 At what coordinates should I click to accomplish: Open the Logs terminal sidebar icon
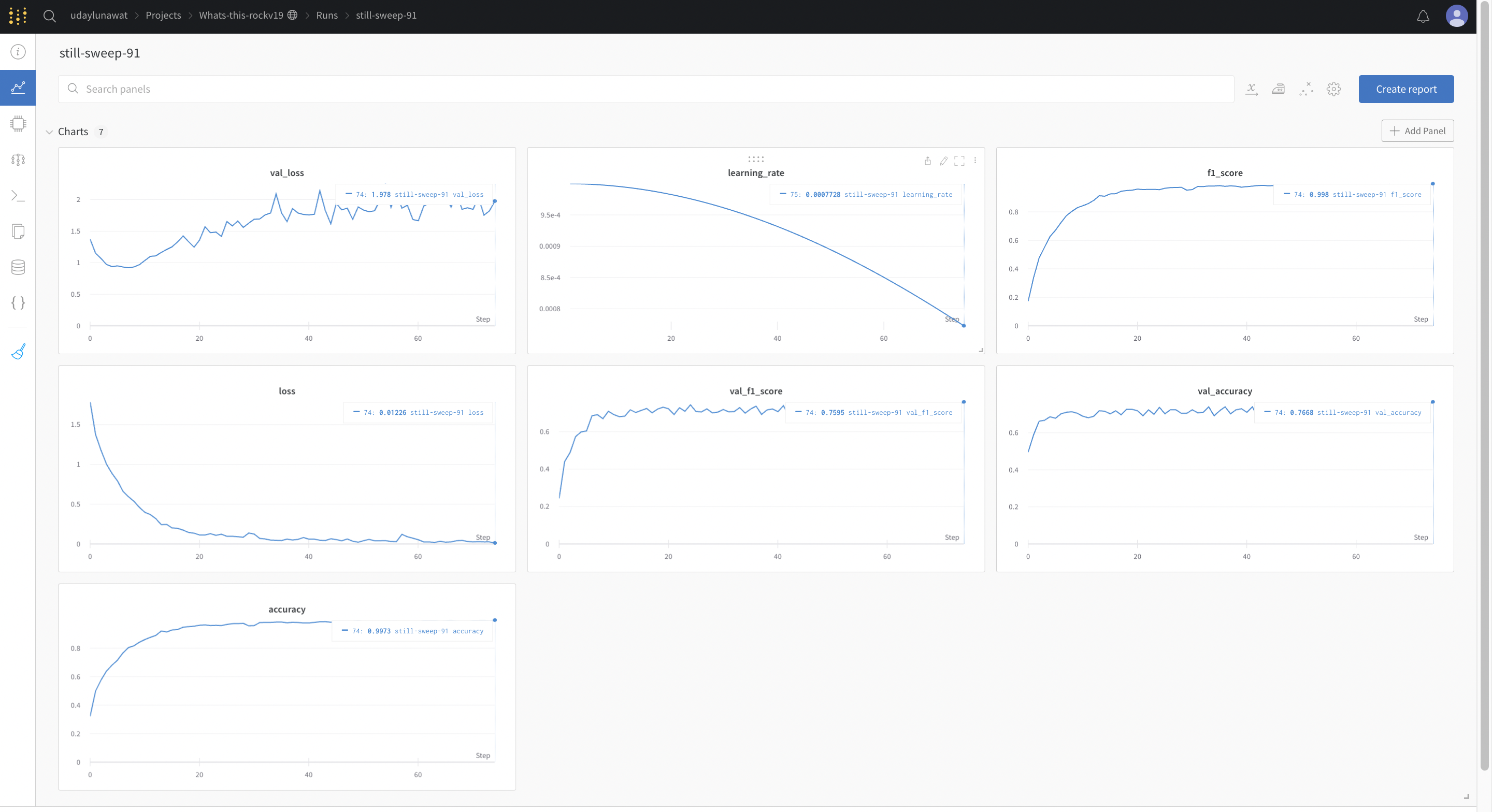(x=18, y=195)
